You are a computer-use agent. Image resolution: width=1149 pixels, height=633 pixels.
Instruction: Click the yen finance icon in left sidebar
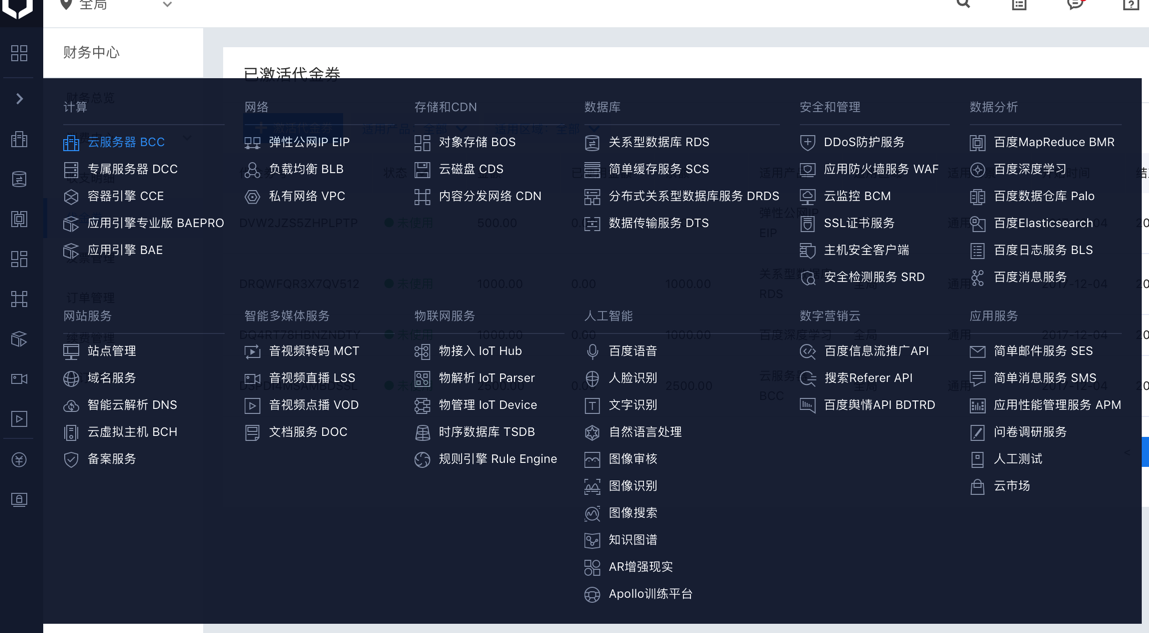pyautogui.click(x=19, y=459)
